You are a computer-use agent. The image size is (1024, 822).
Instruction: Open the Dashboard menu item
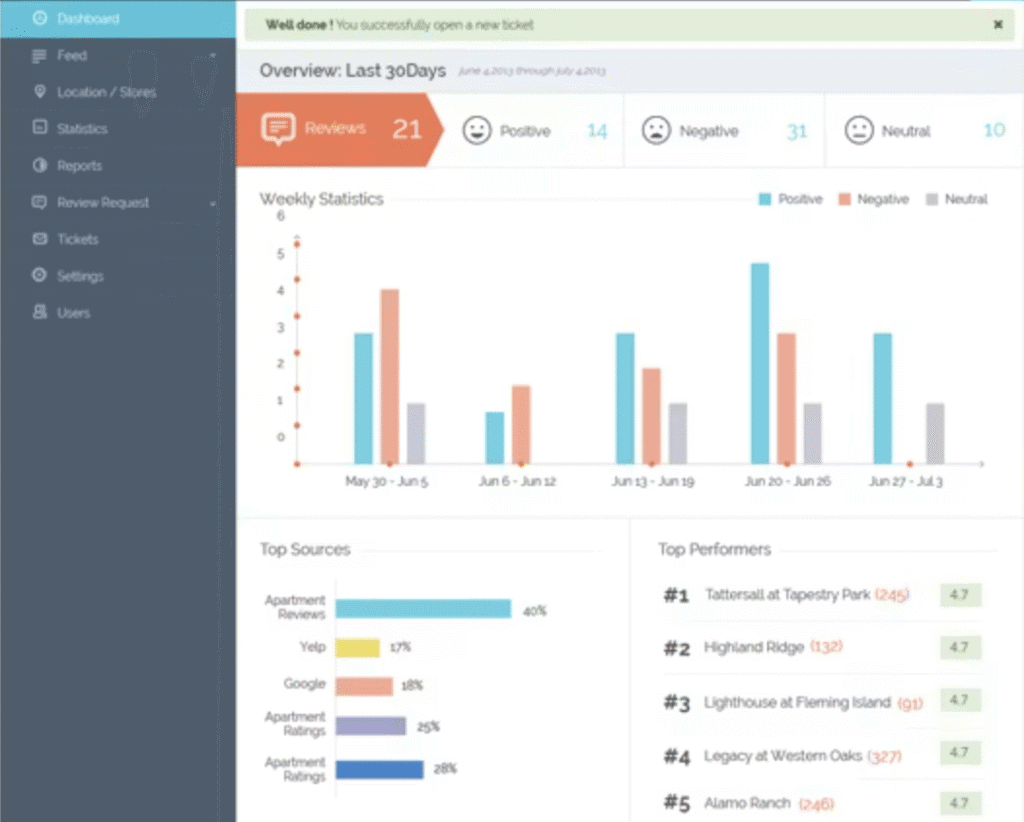point(87,19)
